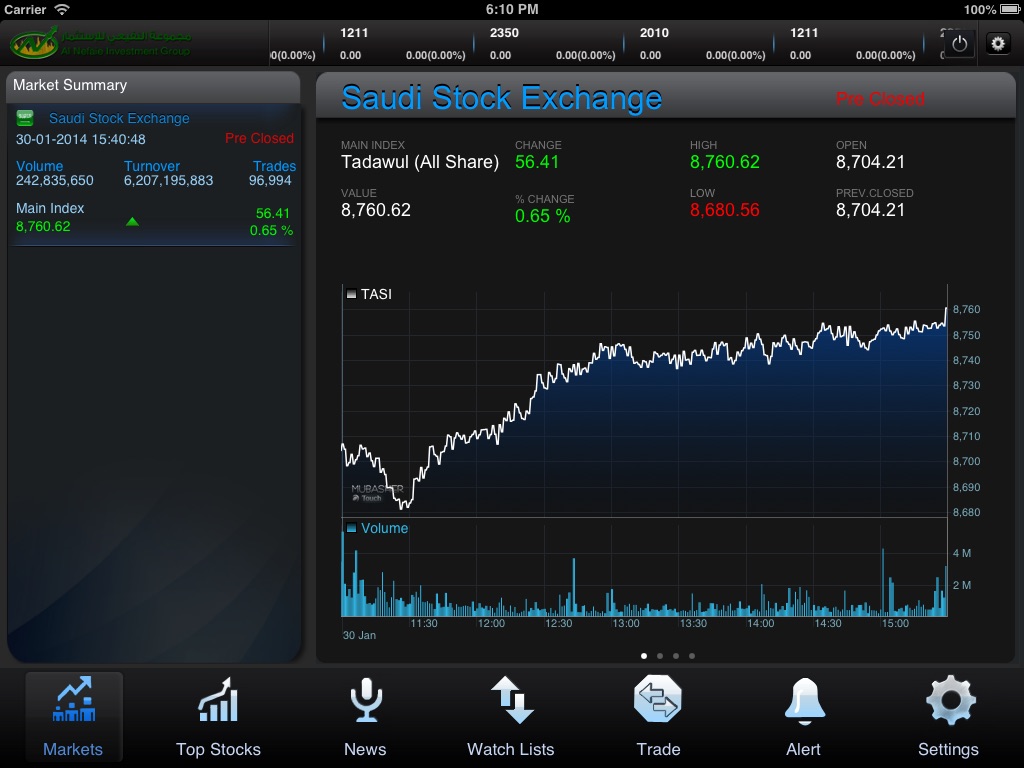Toggle the Volume series legend box

[351, 528]
